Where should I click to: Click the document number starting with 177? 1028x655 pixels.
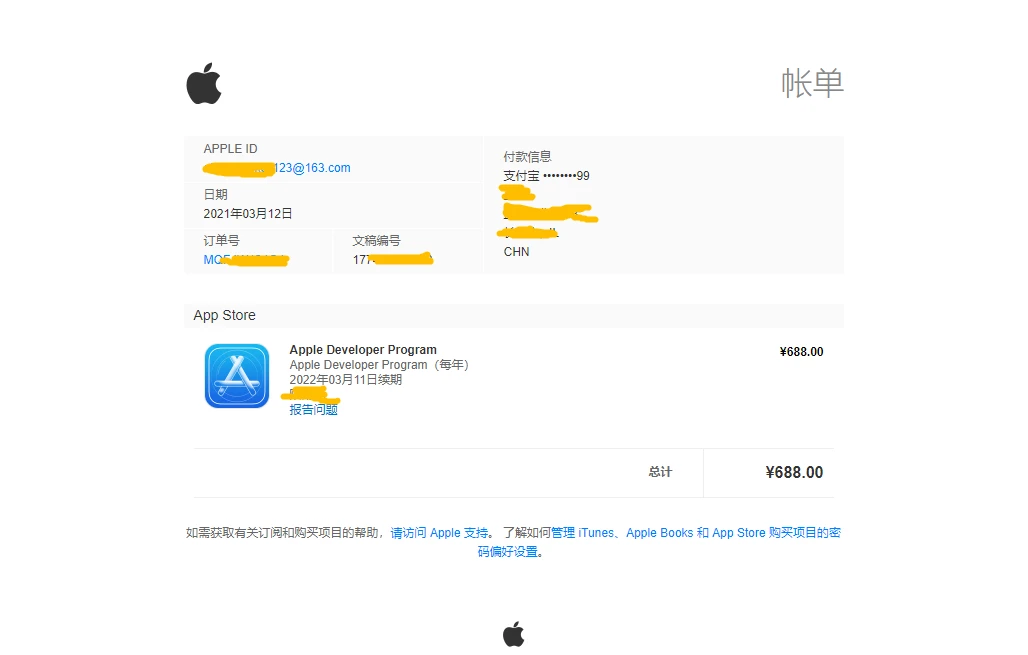392,260
